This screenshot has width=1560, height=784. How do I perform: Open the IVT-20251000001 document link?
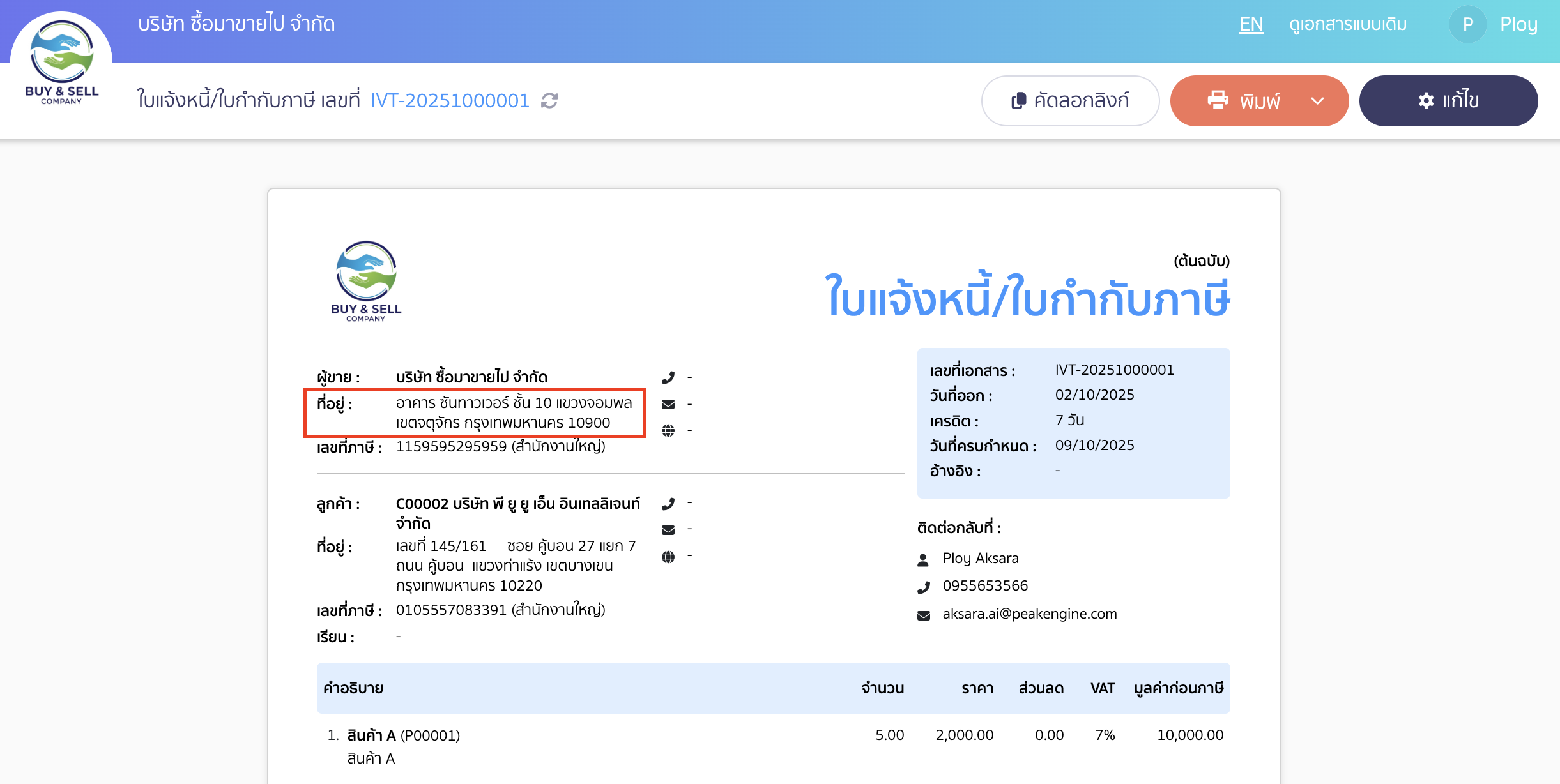pos(450,100)
